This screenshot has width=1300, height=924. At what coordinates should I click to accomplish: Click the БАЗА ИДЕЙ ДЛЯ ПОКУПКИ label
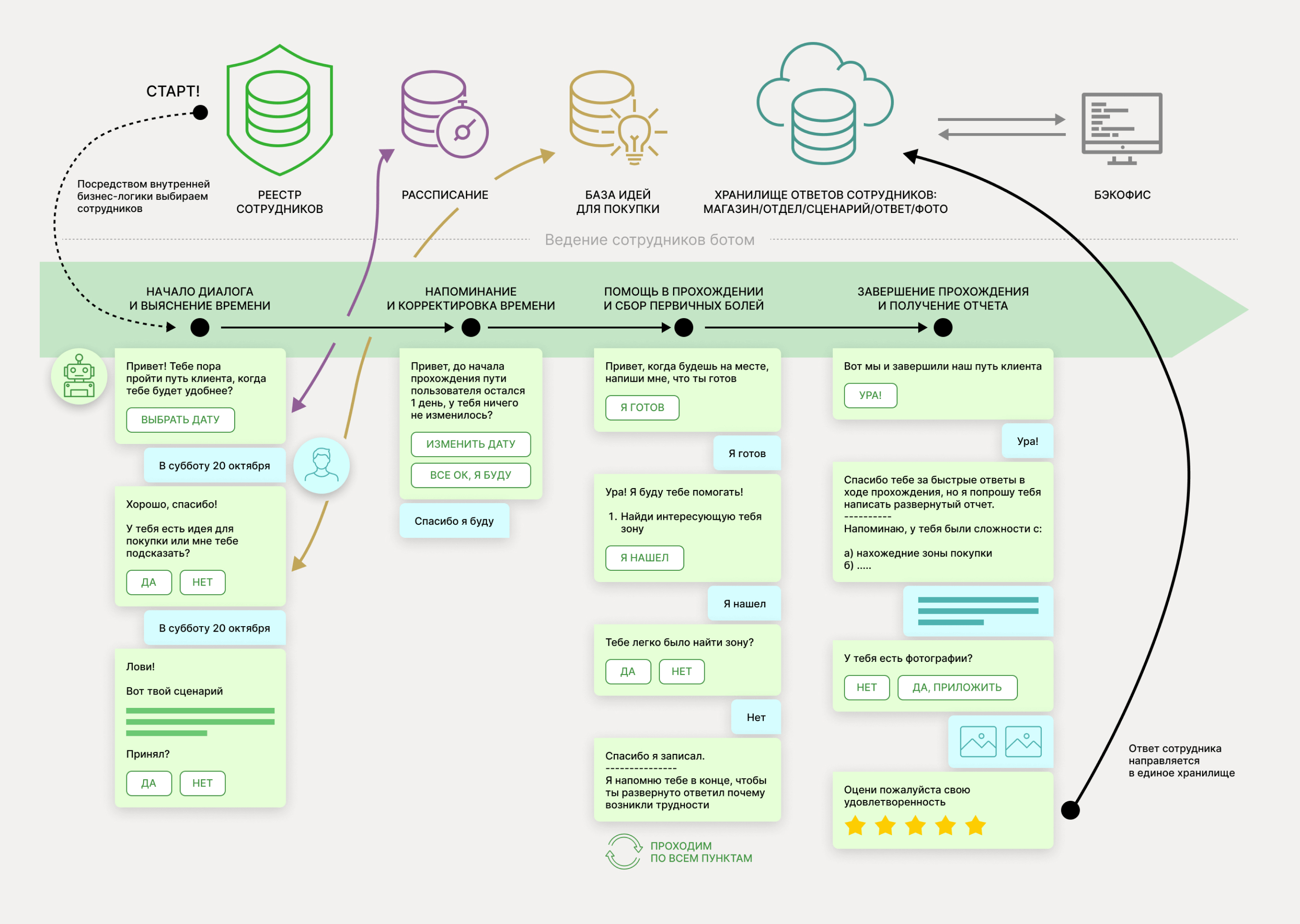click(x=617, y=202)
